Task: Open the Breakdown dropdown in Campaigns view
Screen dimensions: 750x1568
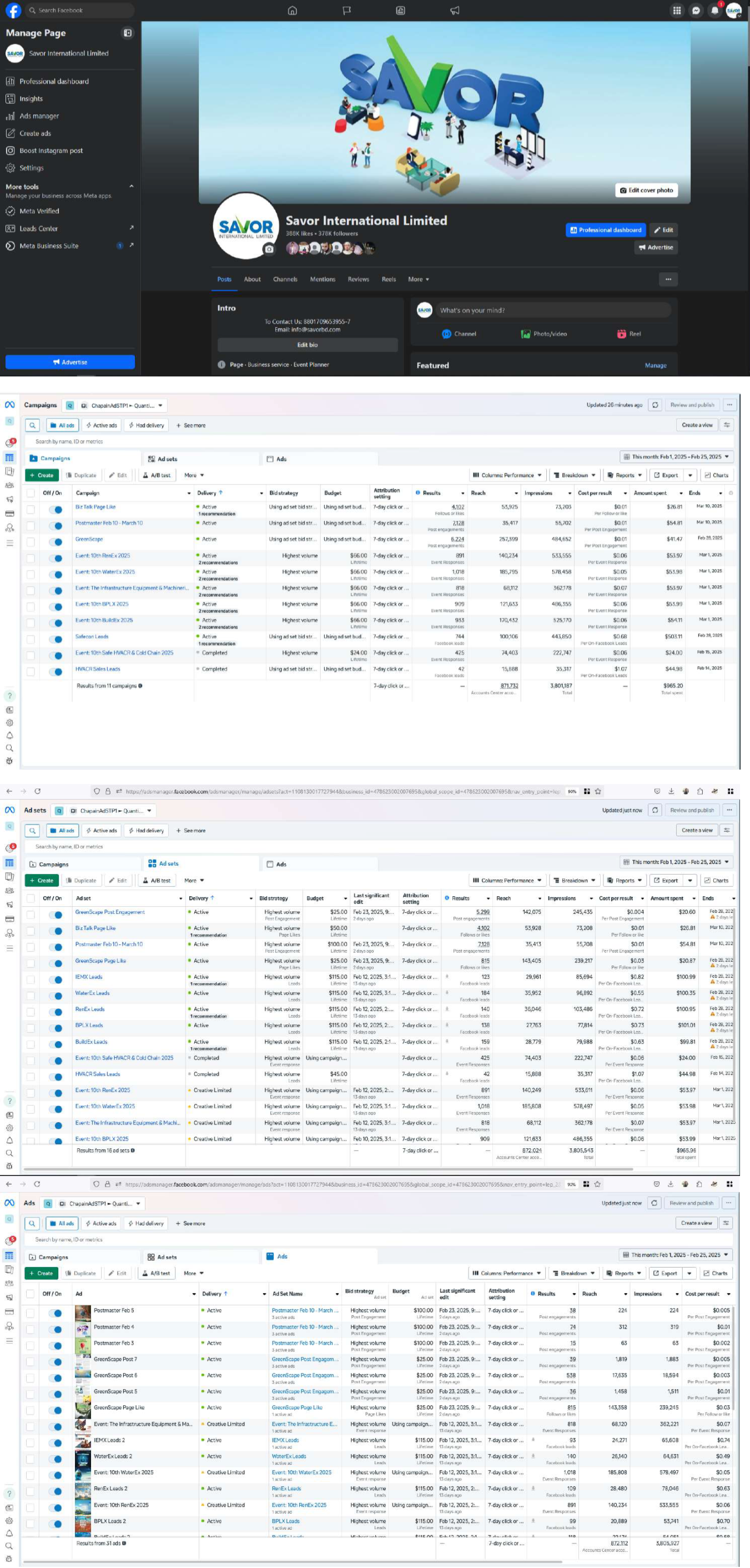Action: coord(574,475)
